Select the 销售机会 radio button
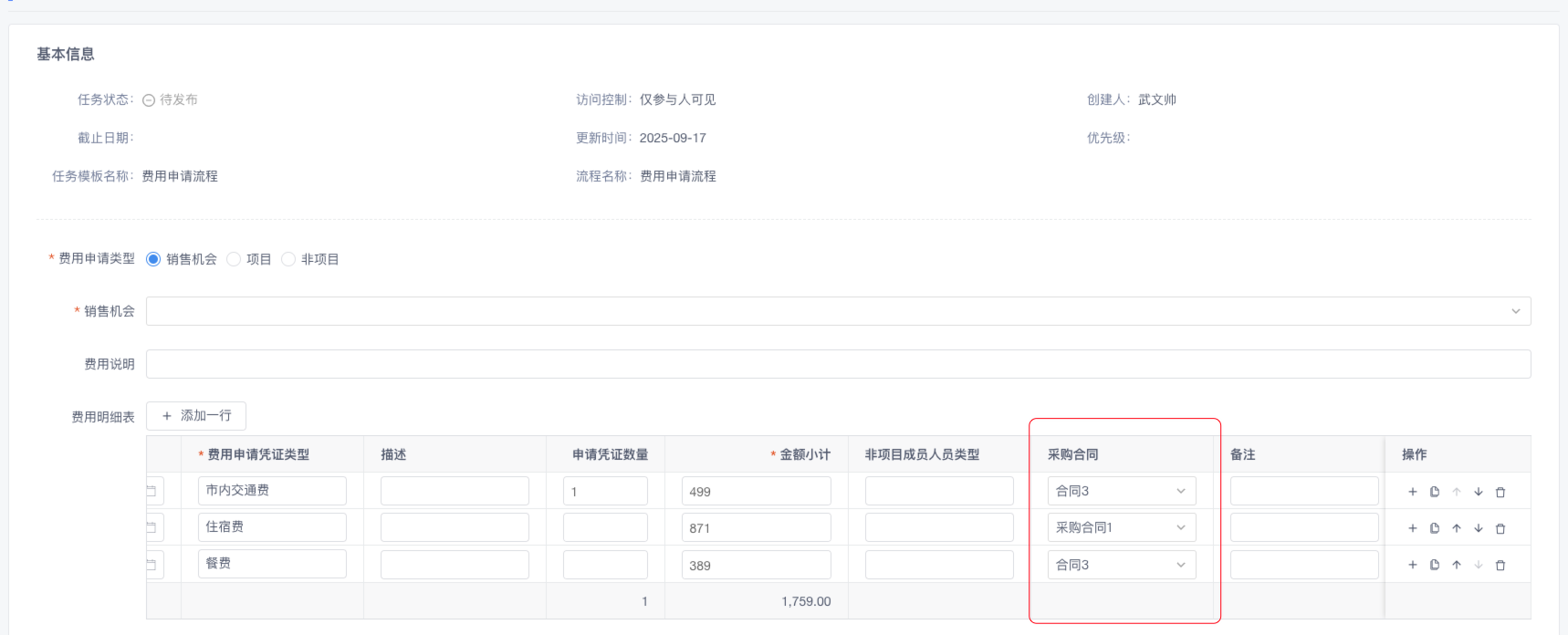The image size is (1568, 635). 153,259
